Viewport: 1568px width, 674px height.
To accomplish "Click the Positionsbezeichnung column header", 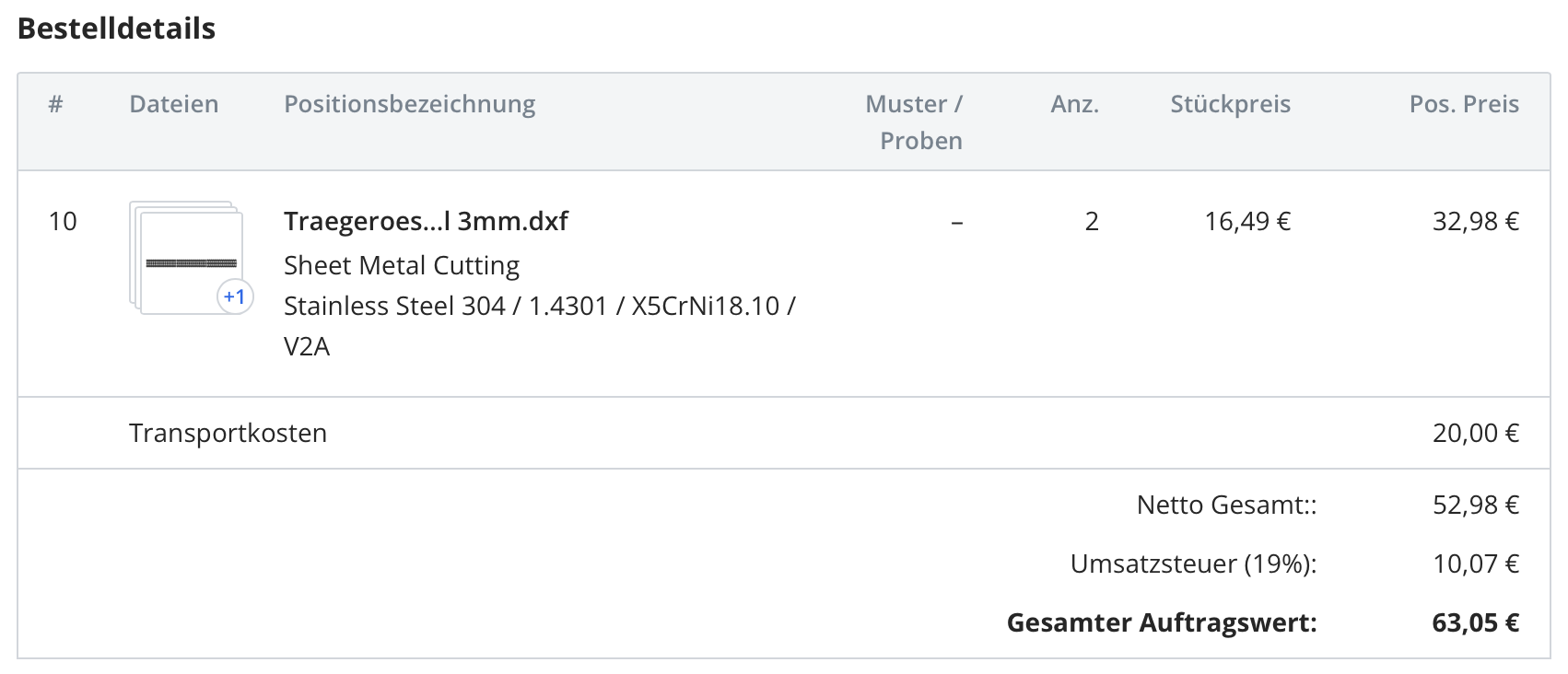I will [x=409, y=104].
